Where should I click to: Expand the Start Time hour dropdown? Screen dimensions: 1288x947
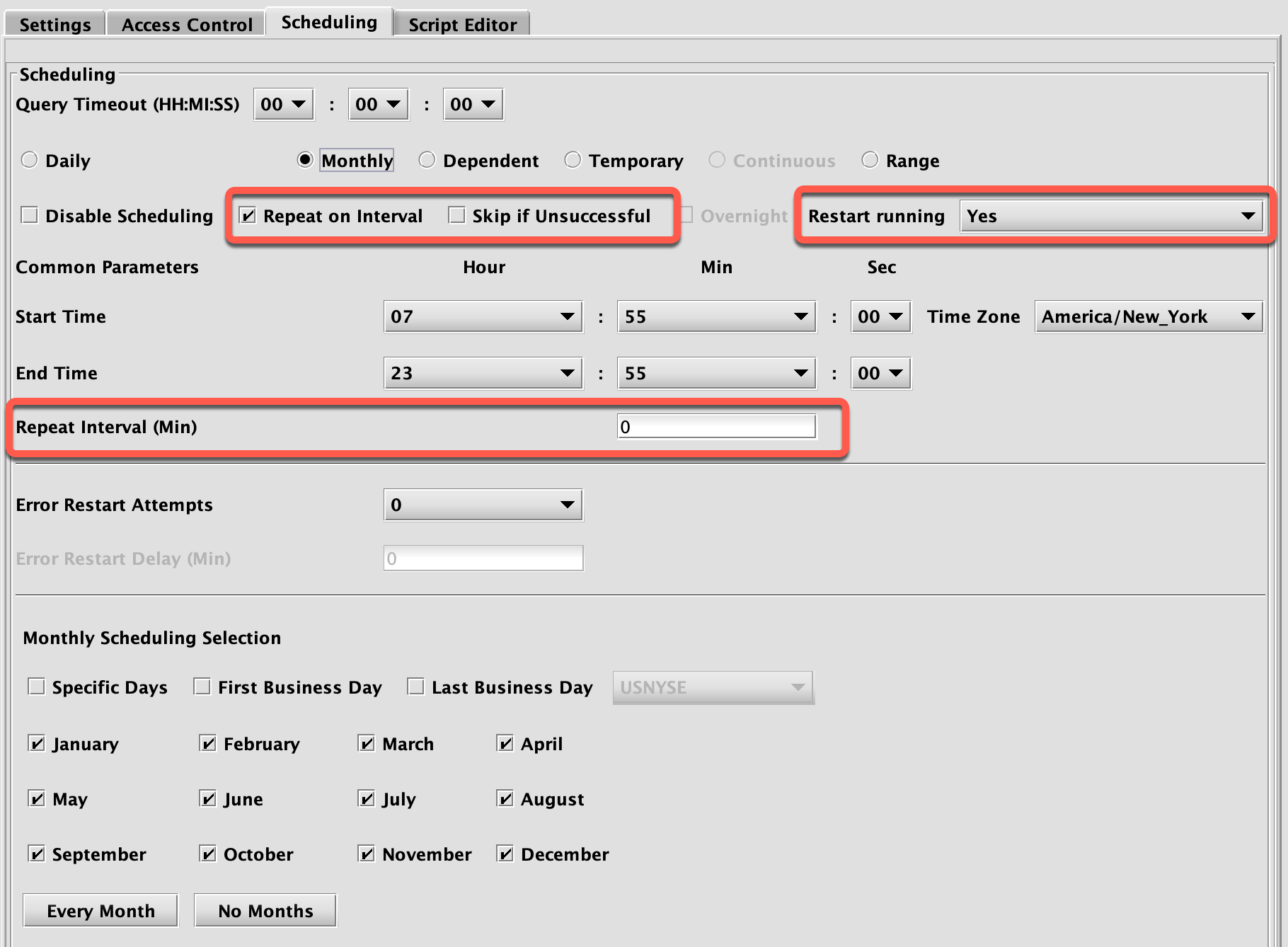click(x=483, y=316)
